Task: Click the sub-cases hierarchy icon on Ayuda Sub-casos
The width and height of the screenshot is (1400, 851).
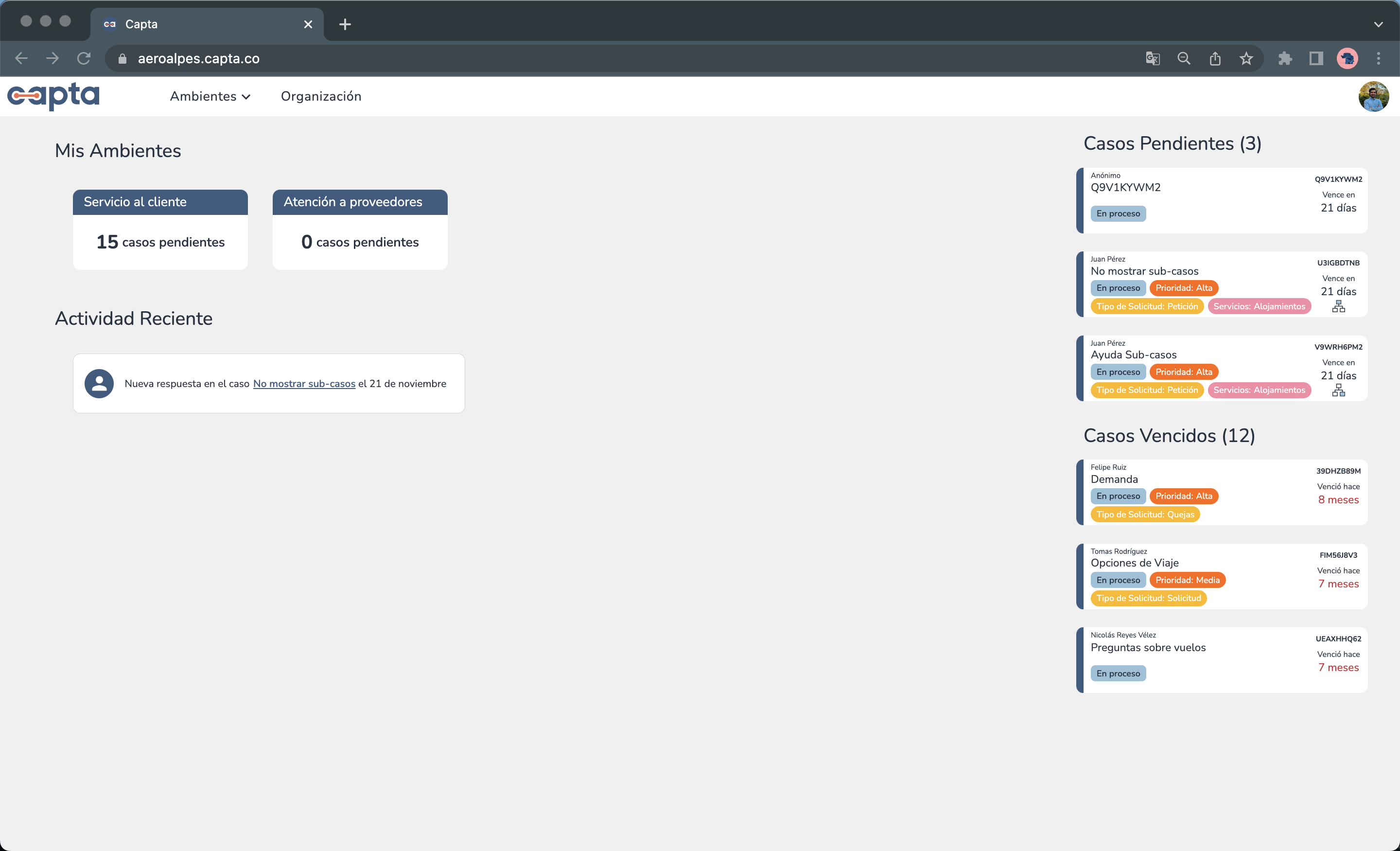Action: (x=1338, y=390)
